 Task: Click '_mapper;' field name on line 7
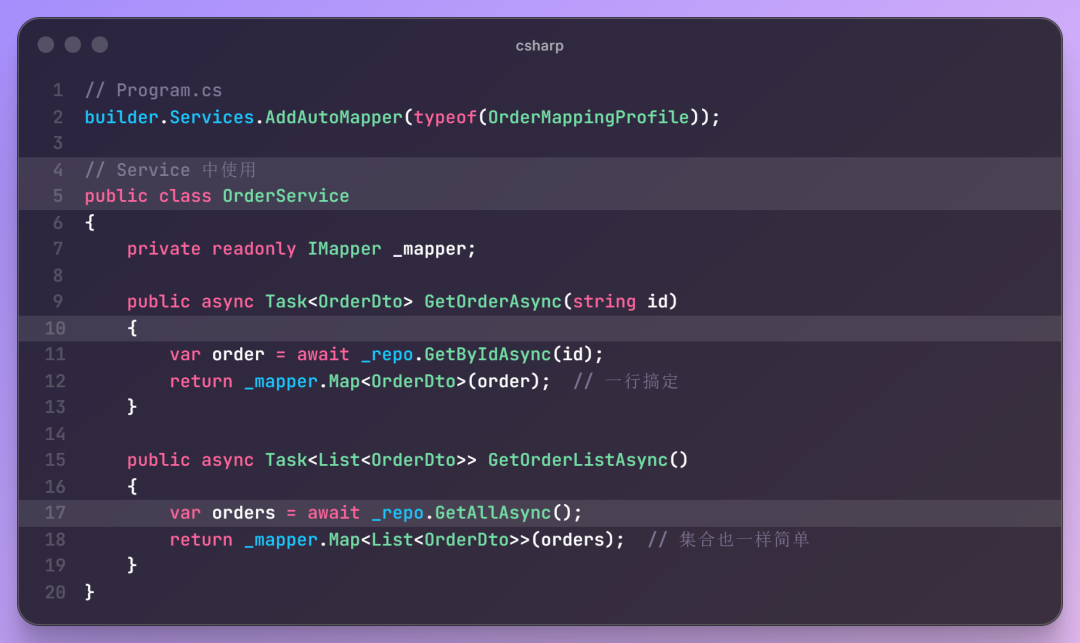pyautogui.click(x=434, y=249)
